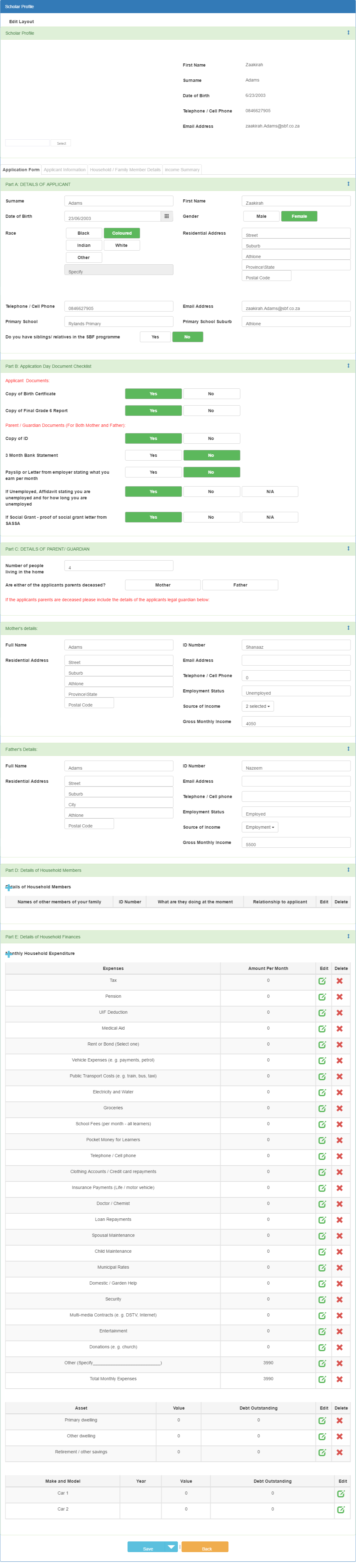Delete the Retirement / other savings row
The height and width of the screenshot is (1568, 356).
(339, 1452)
